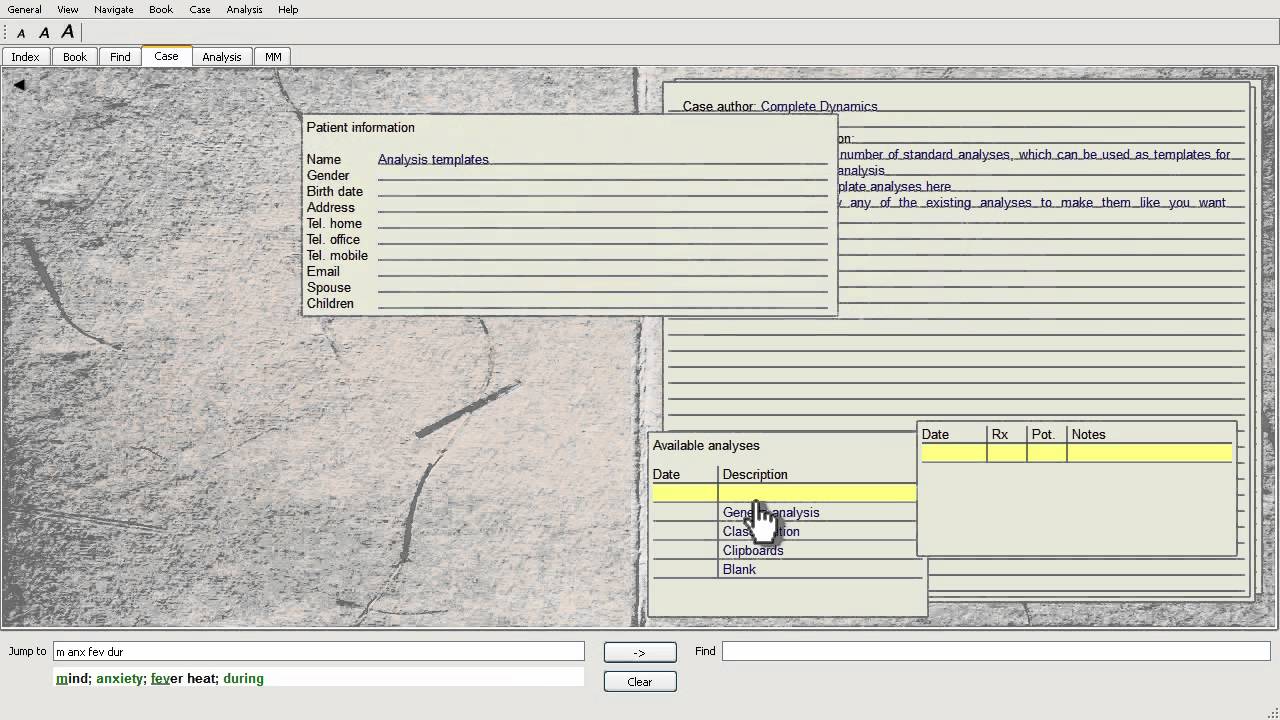1280x720 pixels.
Task: Open the Book menu
Action: pos(161,9)
